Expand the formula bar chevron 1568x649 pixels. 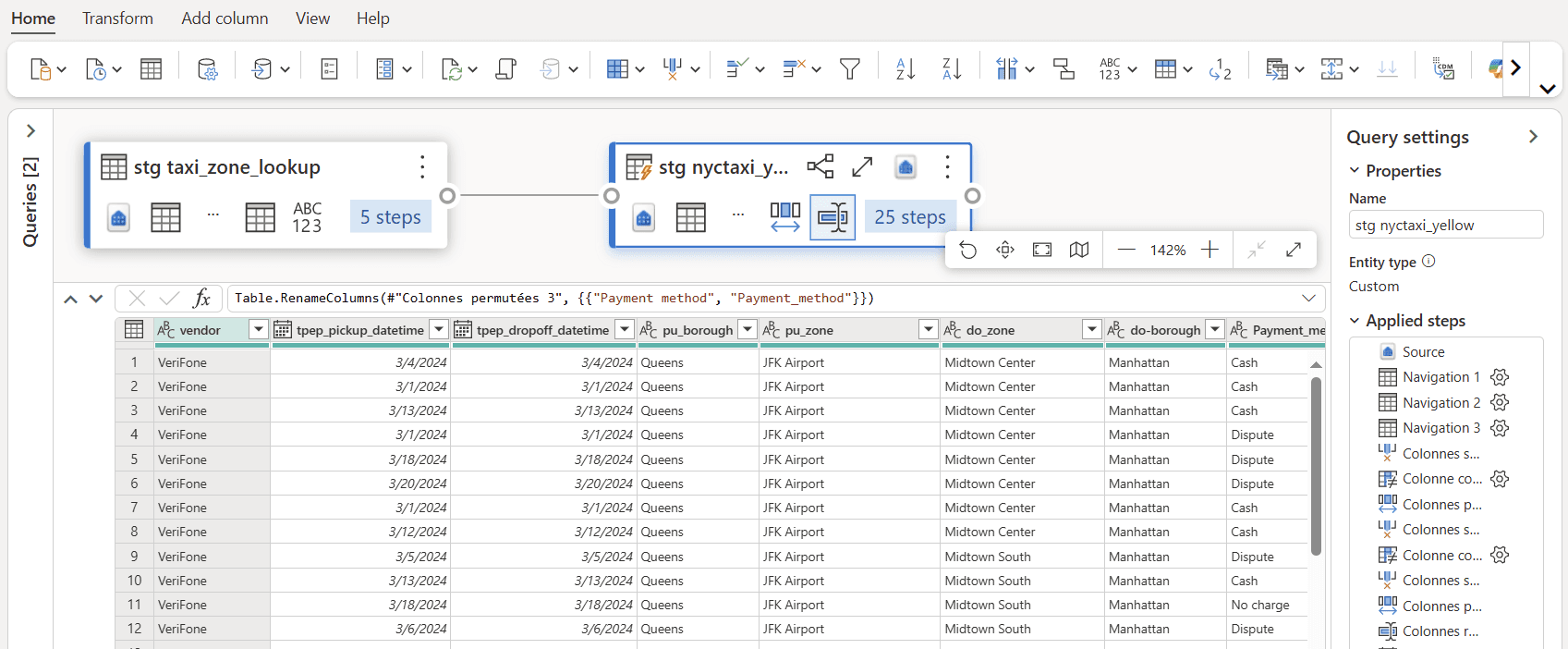click(1308, 298)
